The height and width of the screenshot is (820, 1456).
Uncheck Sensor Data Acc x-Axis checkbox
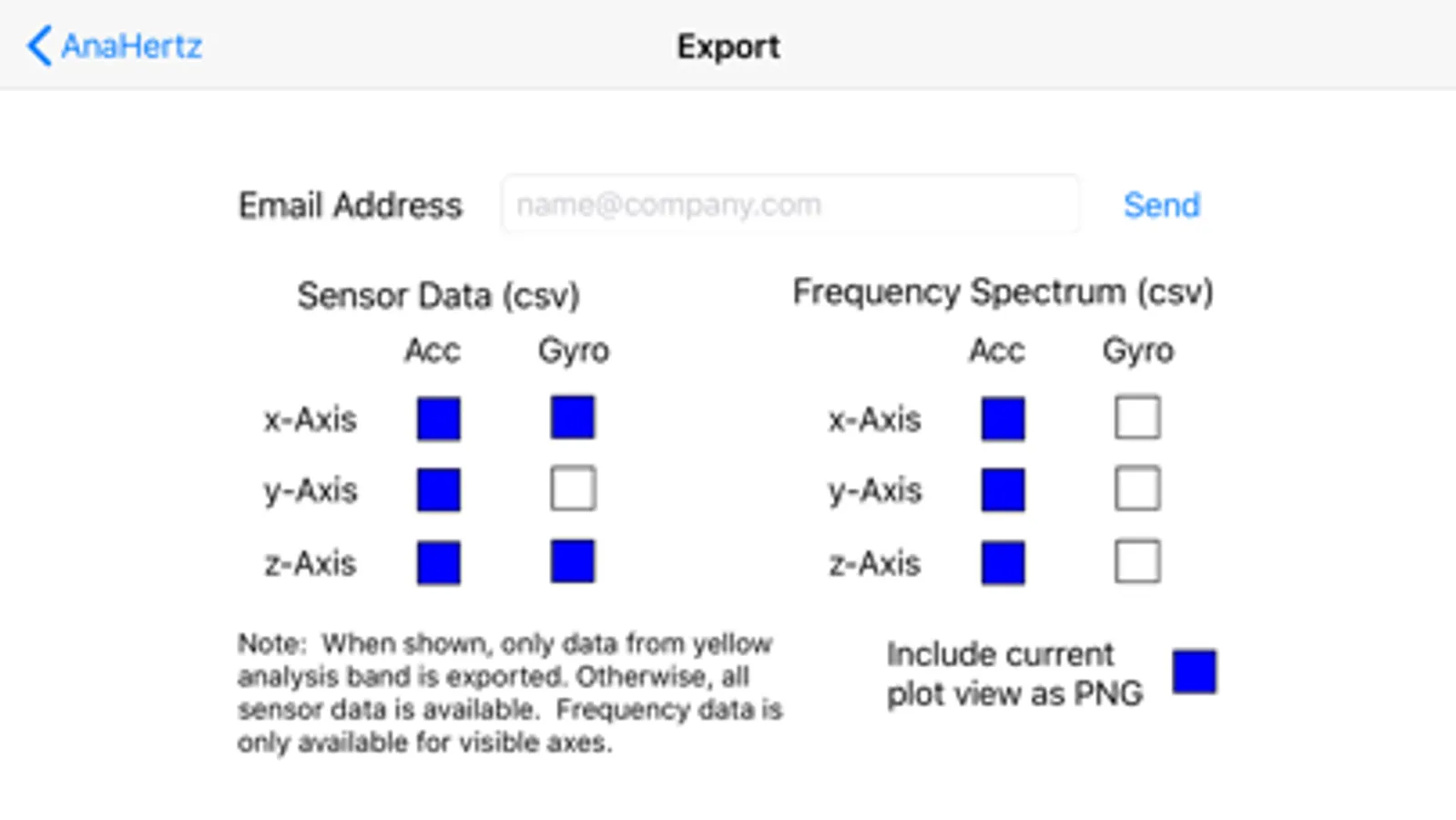(x=438, y=418)
